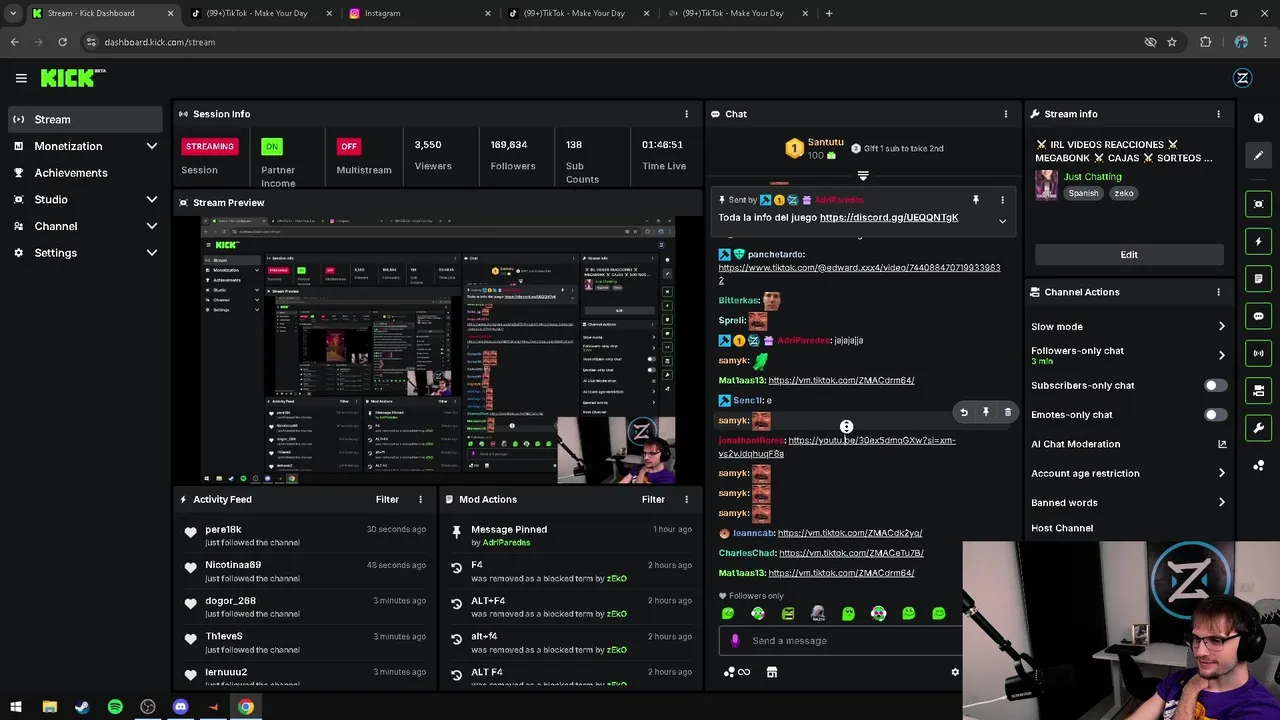Click the Kick logo in the header
Viewport: 1280px width, 720px height.
click(73, 78)
